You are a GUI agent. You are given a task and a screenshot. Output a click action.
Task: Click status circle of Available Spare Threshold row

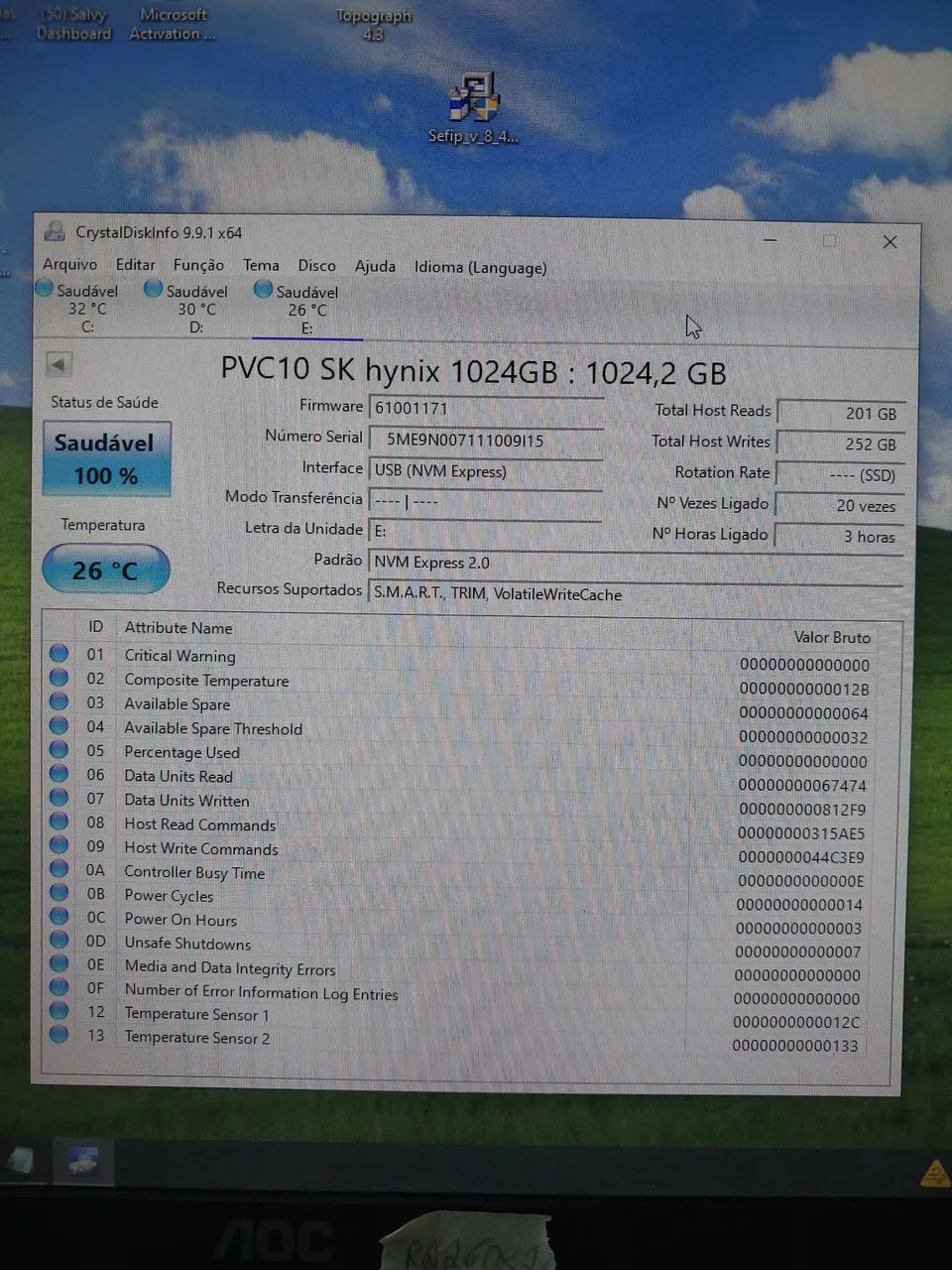pos(59,725)
